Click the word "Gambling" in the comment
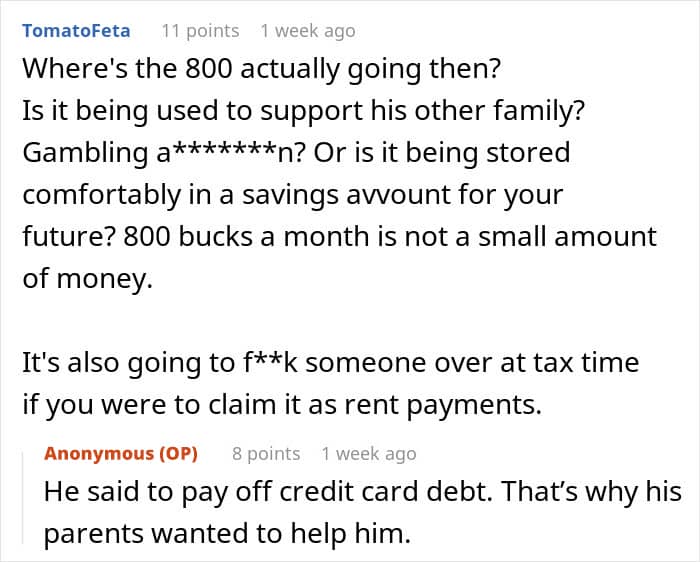700x562 pixels. point(85,153)
